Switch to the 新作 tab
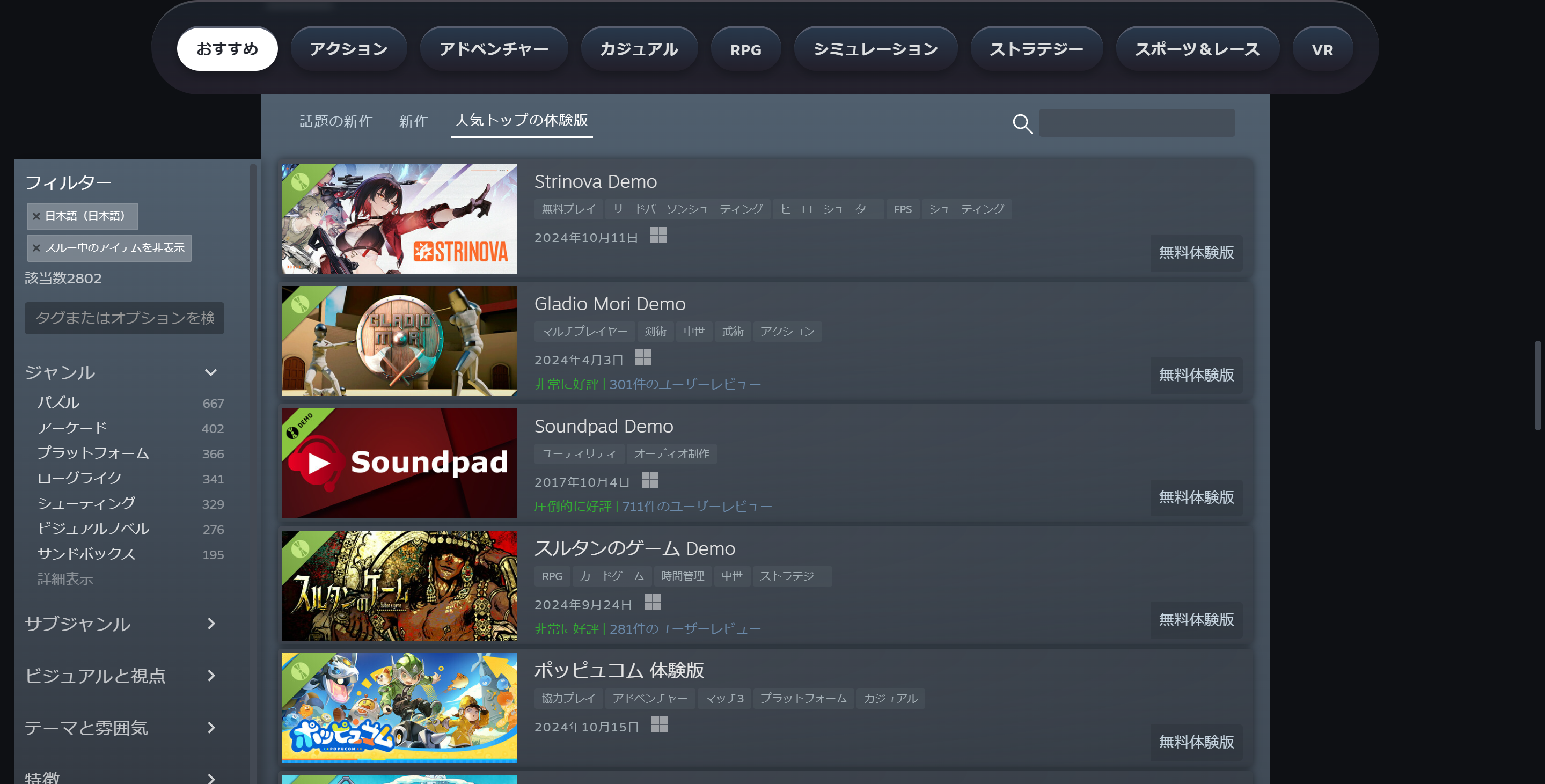This screenshot has height=784, width=1545. [413, 121]
